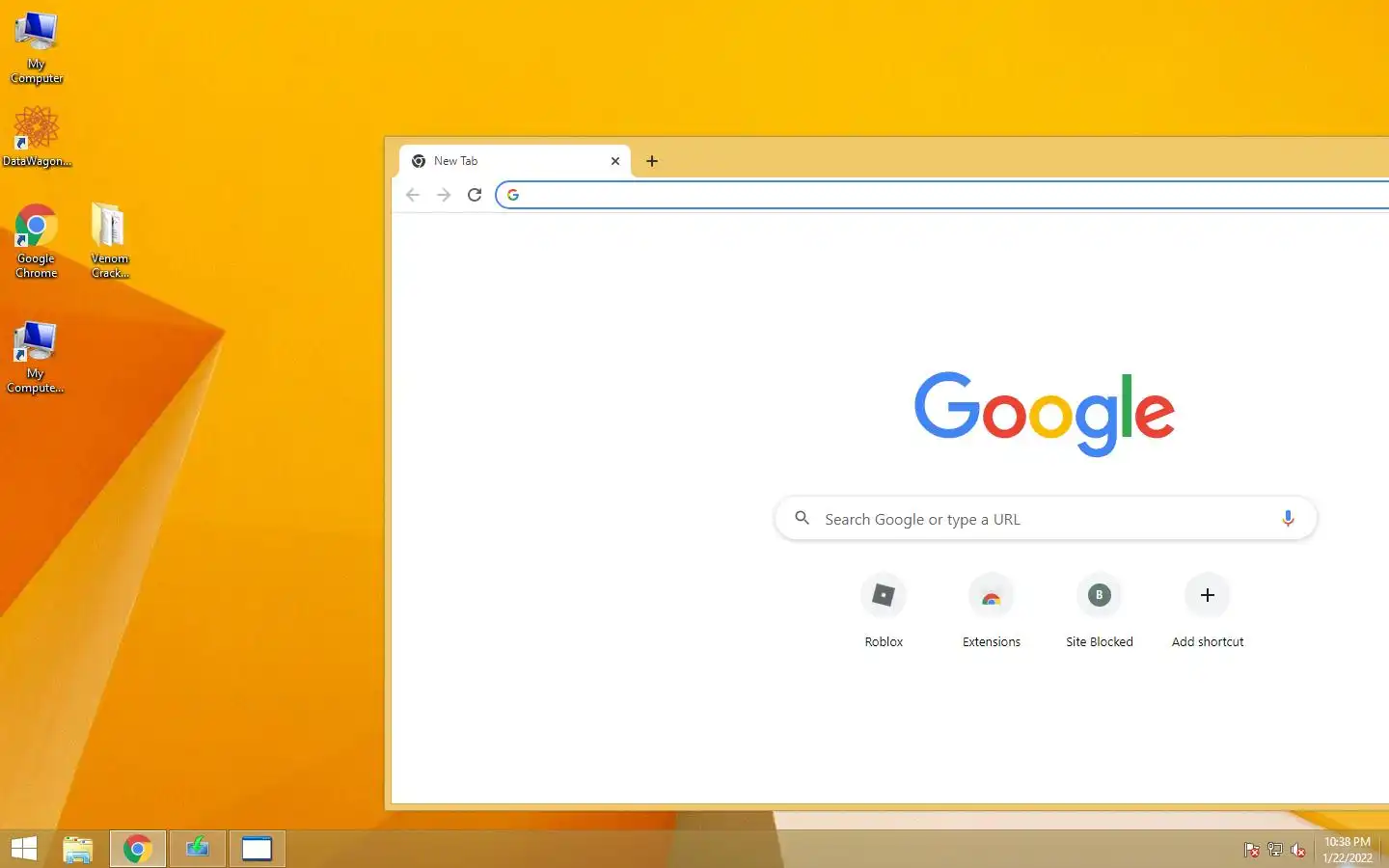Open the Venom Crack folder on desktop

109,241
